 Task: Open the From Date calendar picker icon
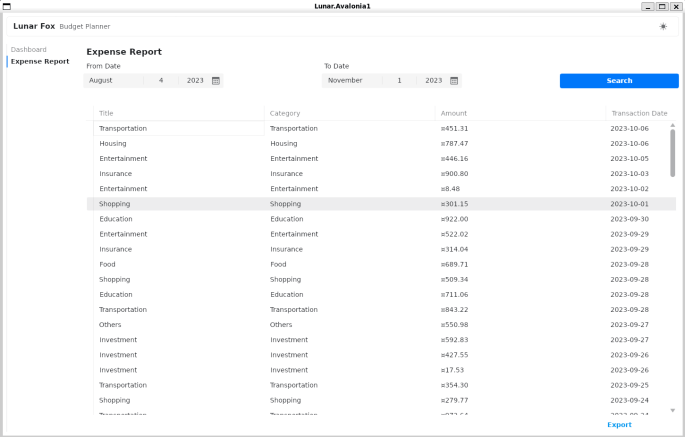tap(216, 80)
